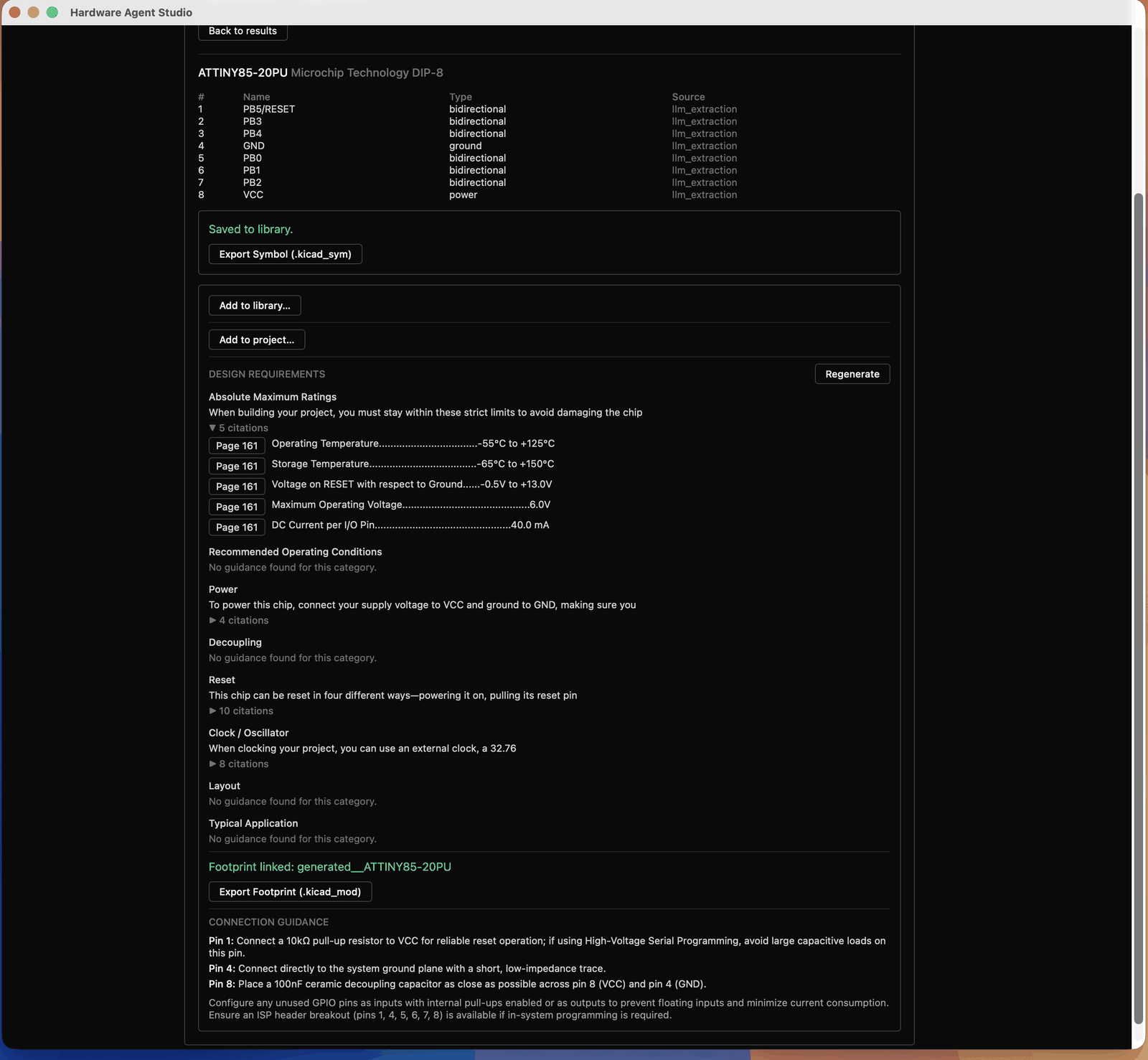Select the PB3 pin name

[x=253, y=121]
